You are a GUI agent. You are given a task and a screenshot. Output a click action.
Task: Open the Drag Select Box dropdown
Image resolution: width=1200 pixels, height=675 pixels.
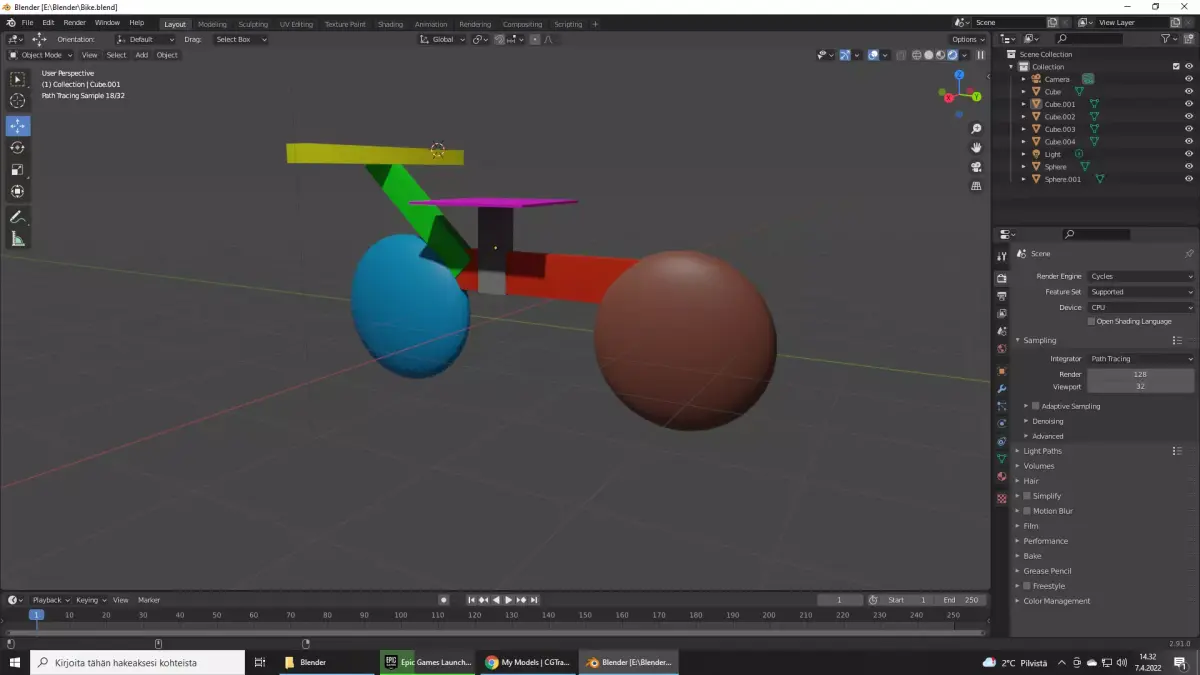[241, 39]
